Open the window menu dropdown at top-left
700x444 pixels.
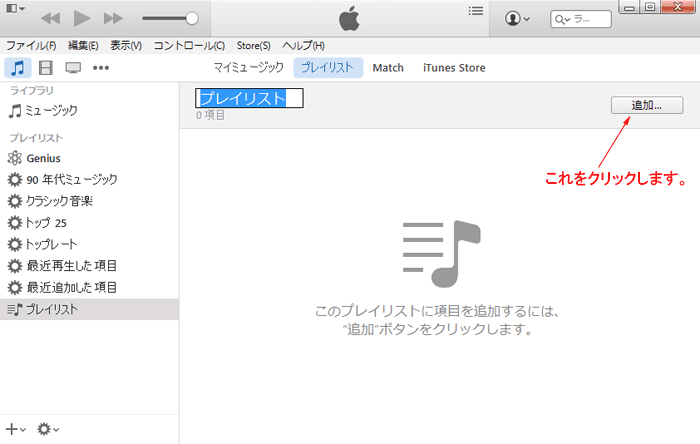pyautogui.click(x=15, y=8)
